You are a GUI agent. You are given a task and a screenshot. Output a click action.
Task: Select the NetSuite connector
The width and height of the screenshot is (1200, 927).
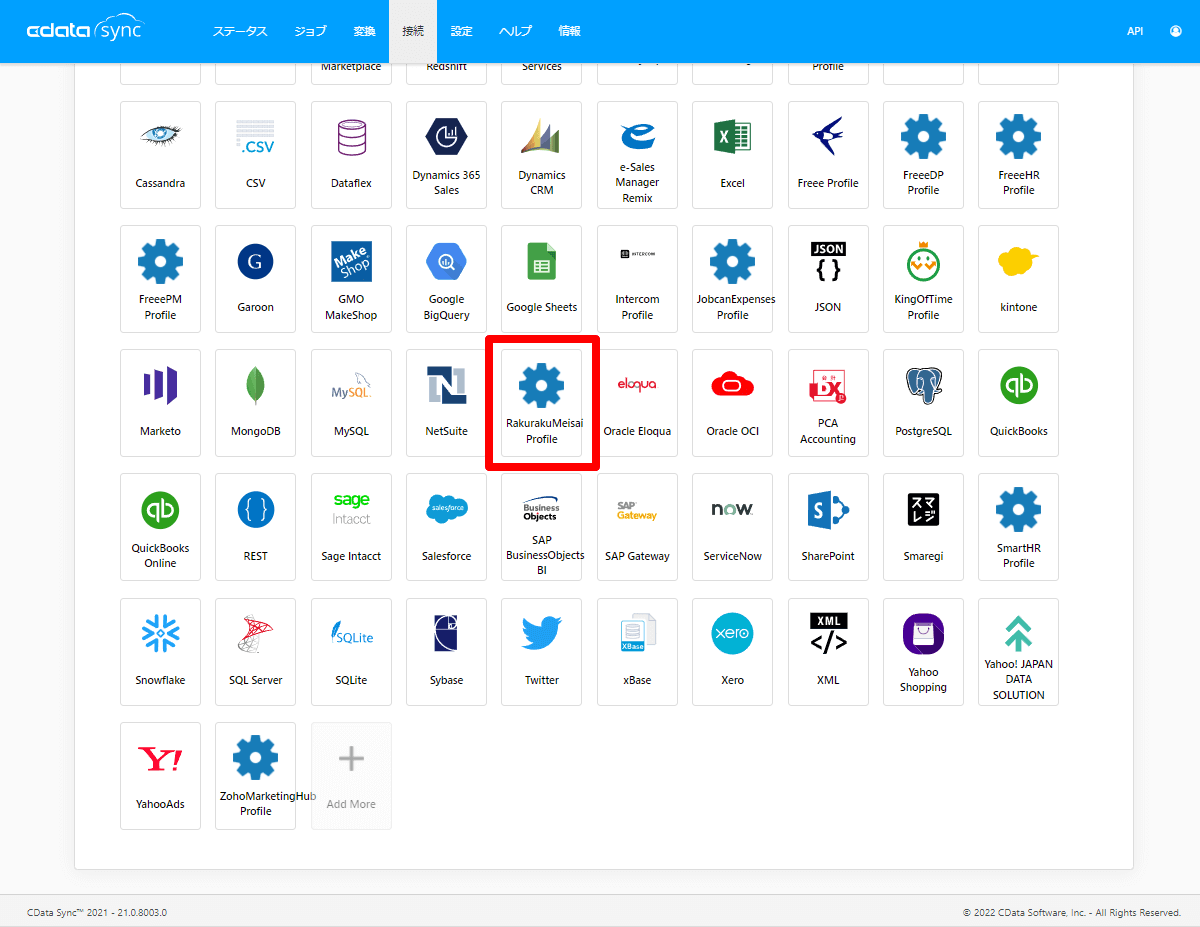(446, 403)
